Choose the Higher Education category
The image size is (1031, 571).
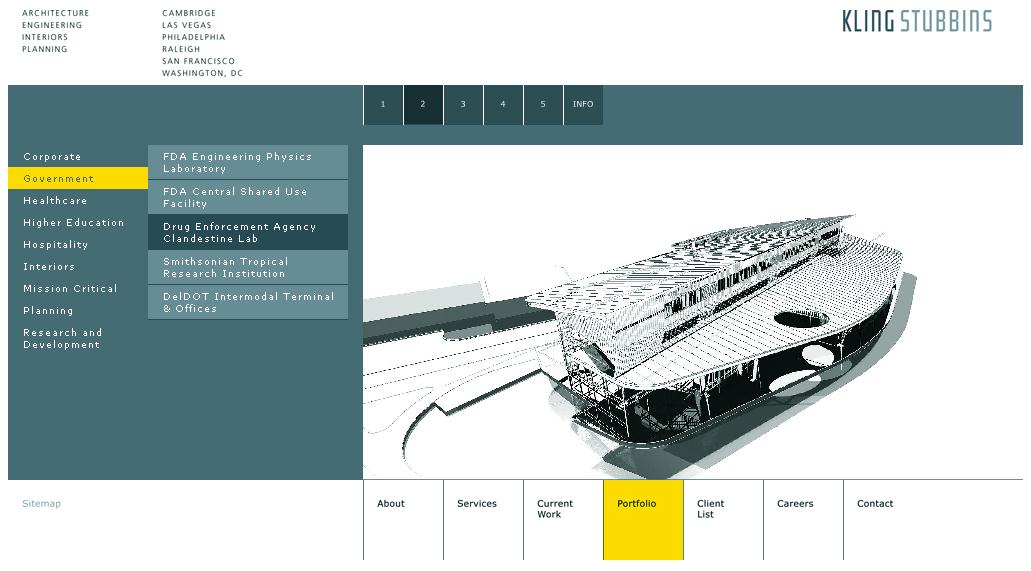[74, 223]
